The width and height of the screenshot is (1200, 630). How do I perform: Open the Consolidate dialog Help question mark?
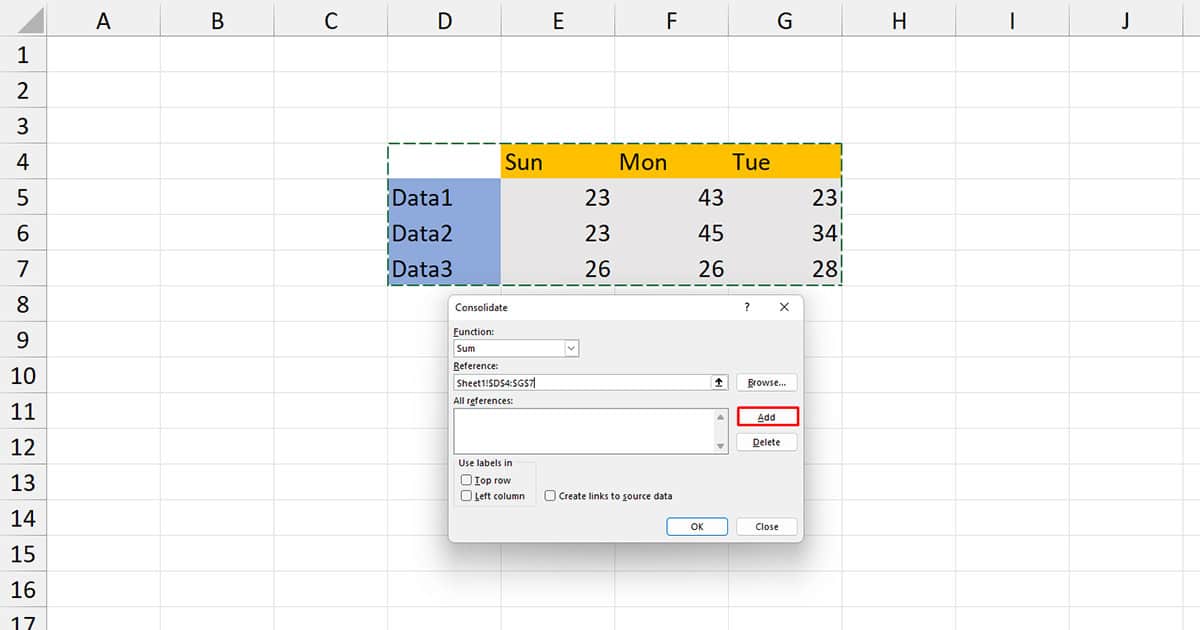pos(746,307)
